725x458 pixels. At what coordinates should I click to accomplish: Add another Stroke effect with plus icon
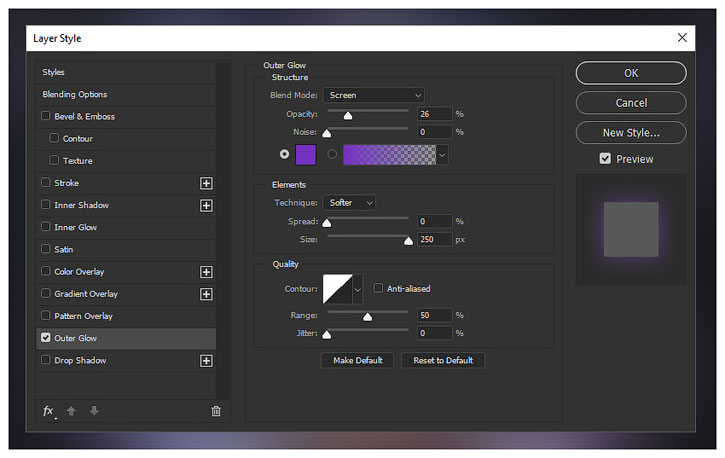click(x=206, y=183)
